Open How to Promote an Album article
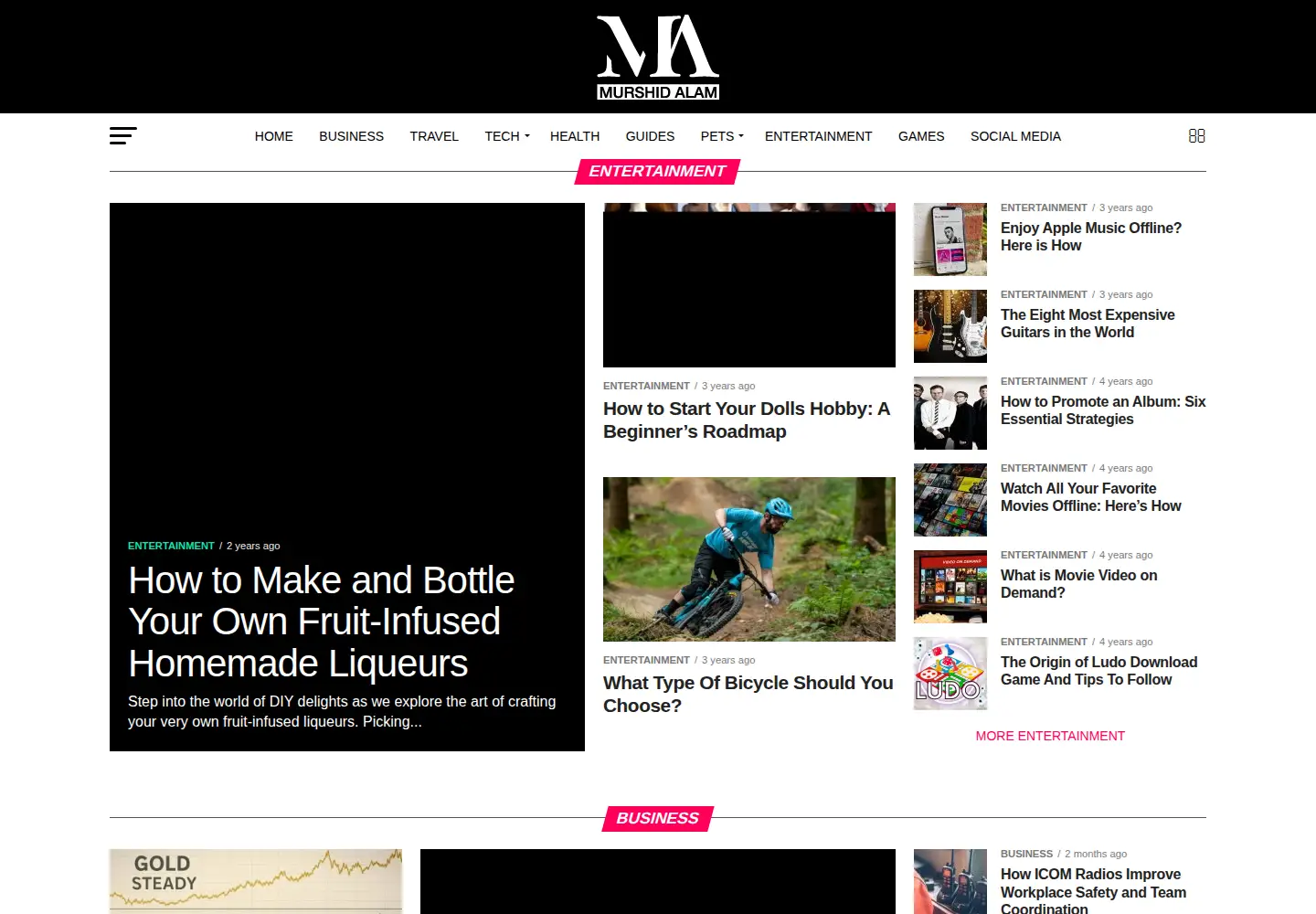Screen dimensions: 1316x914 pyautogui.click(x=1103, y=410)
